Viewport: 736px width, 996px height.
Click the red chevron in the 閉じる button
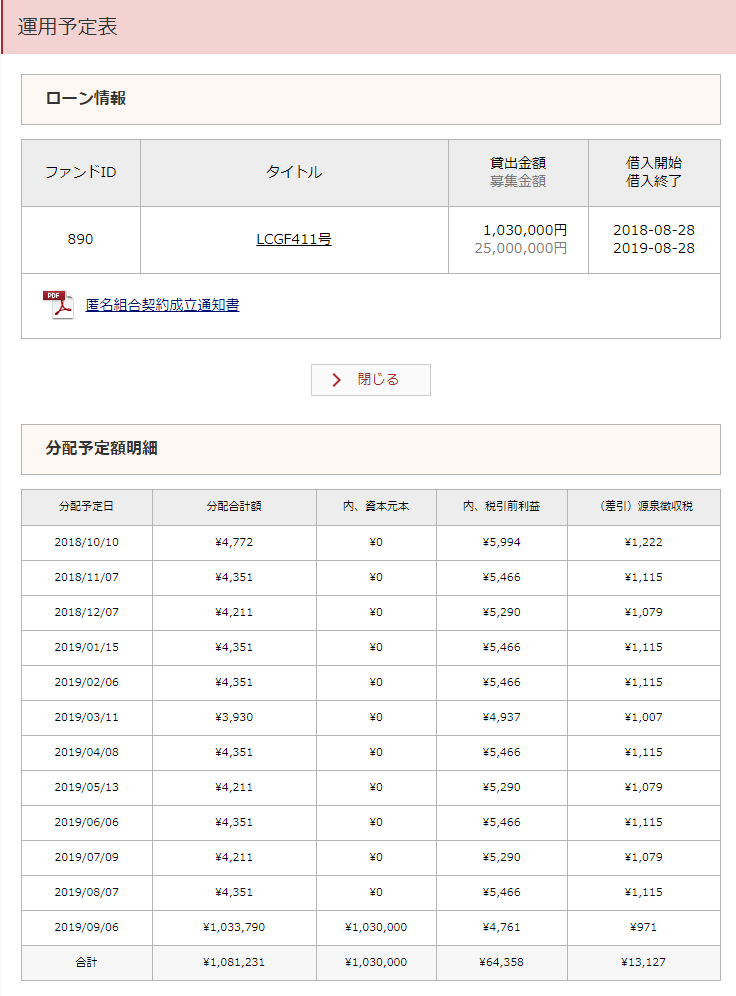(337, 380)
